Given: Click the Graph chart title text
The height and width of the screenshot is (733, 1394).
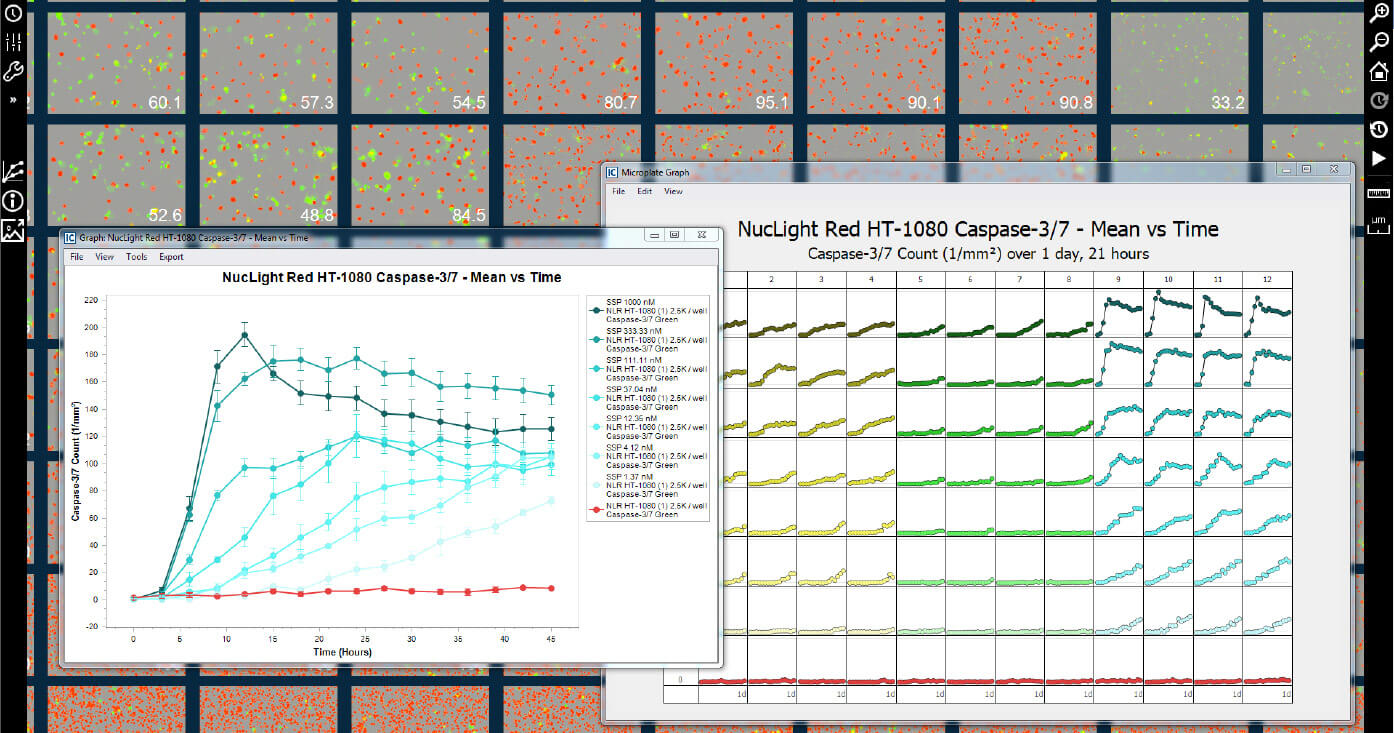Looking at the screenshot, I should click(x=392, y=278).
